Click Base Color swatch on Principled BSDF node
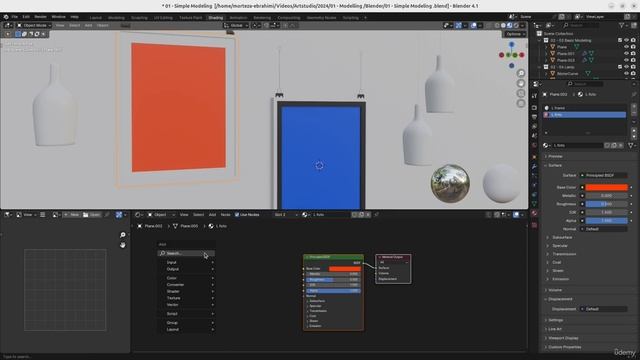Screen dimensions: 640x360 (x=345, y=269)
